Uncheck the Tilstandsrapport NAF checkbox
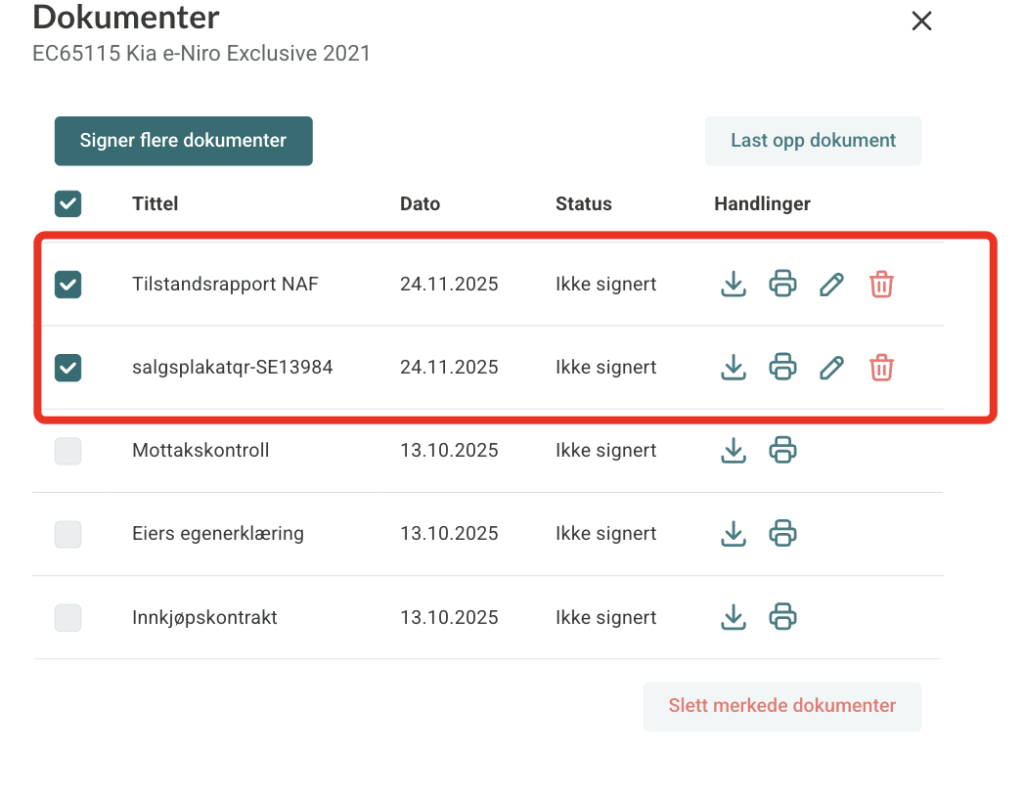 [68, 285]
